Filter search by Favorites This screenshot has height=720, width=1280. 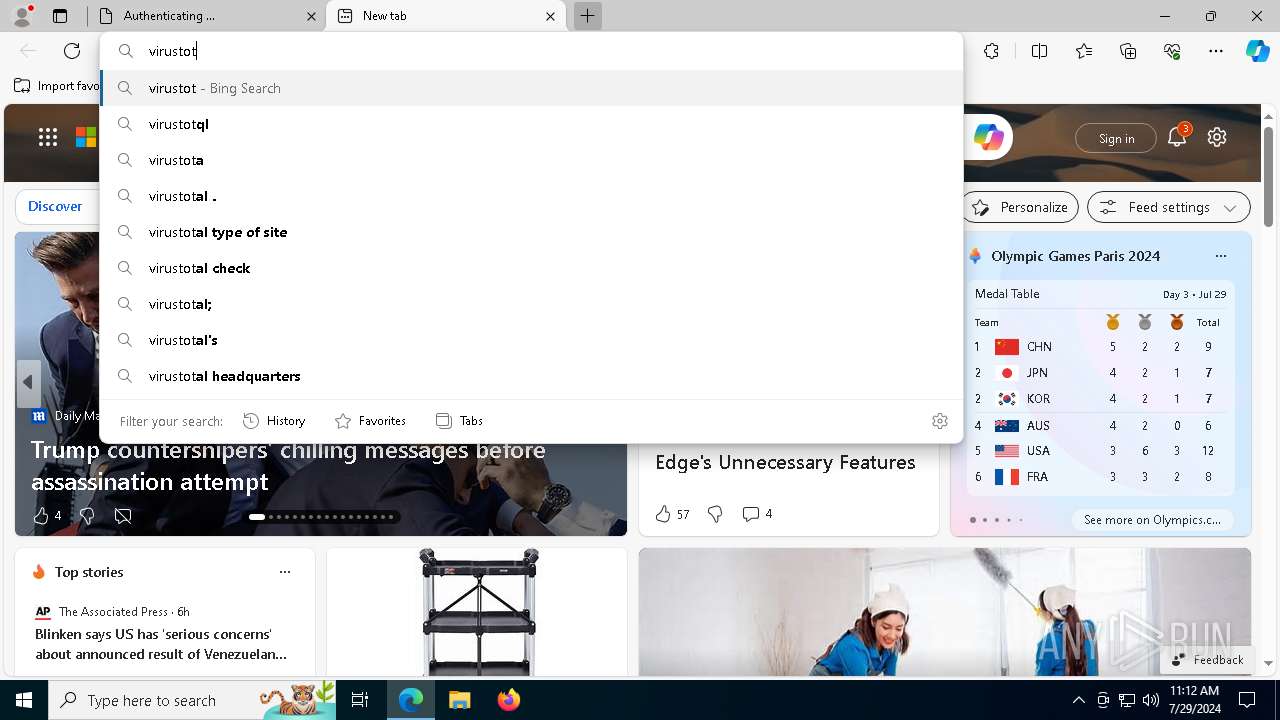pyautogui.click(x=370, y=421)
